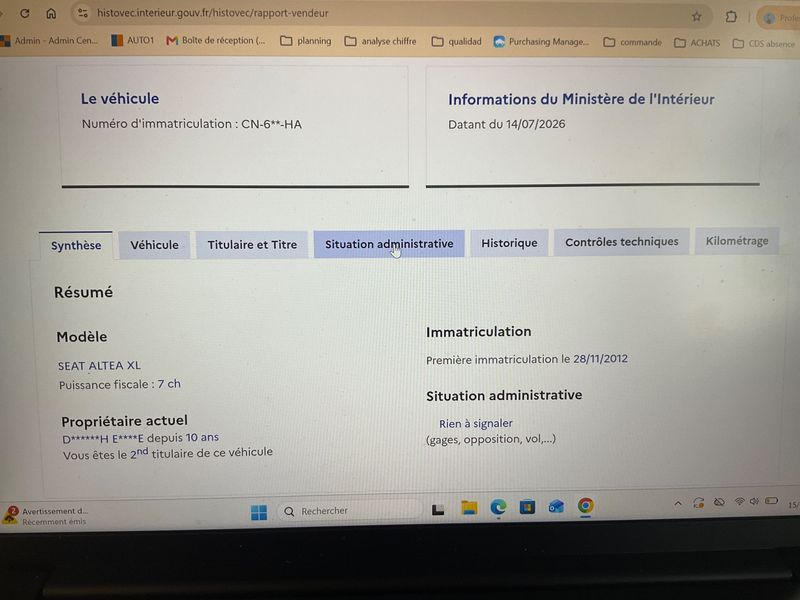Image resolution: width=800 pixels, height=600 pixels.
Task: Click the D******H E****E depuis 10 ans text
Action: pos(140,438)
